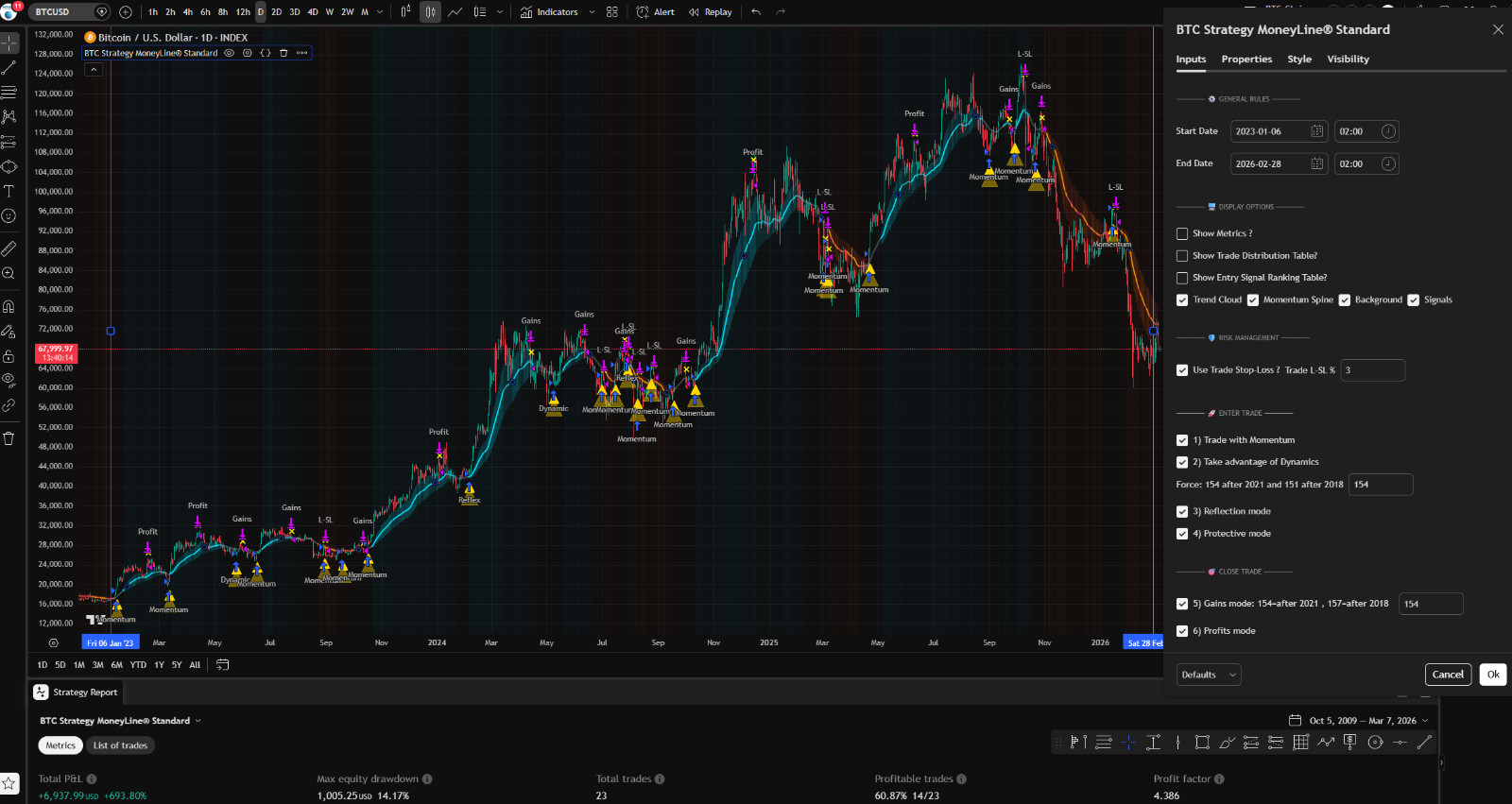This screenshot has width=1512, height=804.
Task: Open the emoji and icons tool
Action: coord(9,215)
